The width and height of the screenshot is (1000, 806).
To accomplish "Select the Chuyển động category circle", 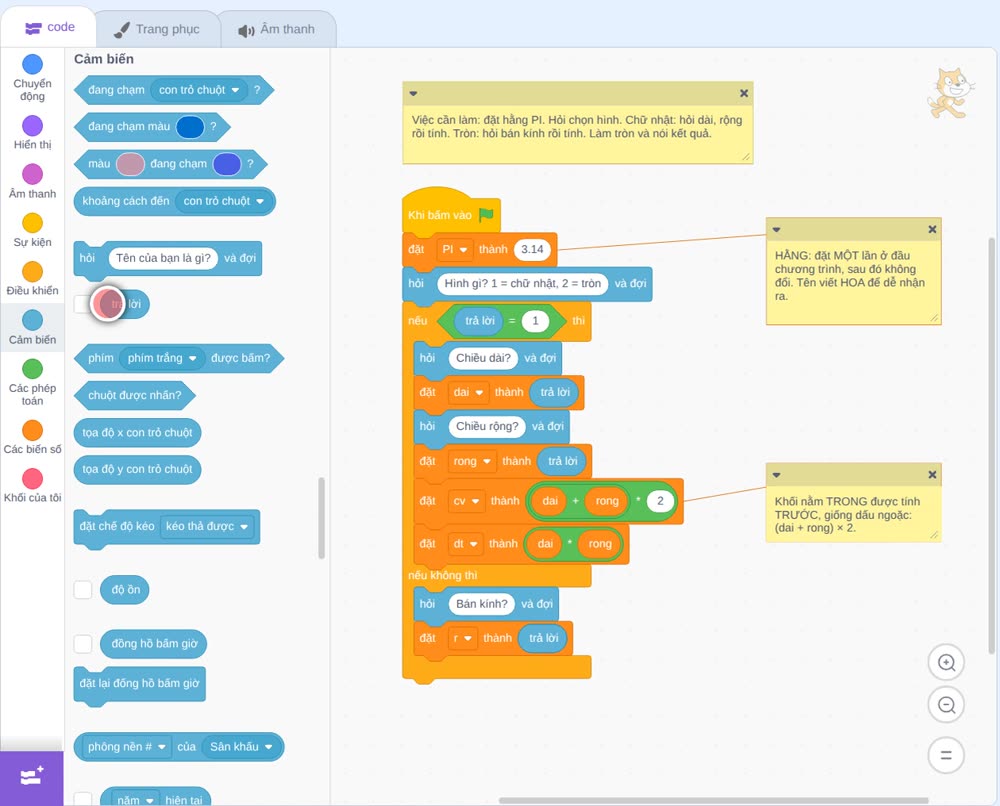I will [32, 64].
